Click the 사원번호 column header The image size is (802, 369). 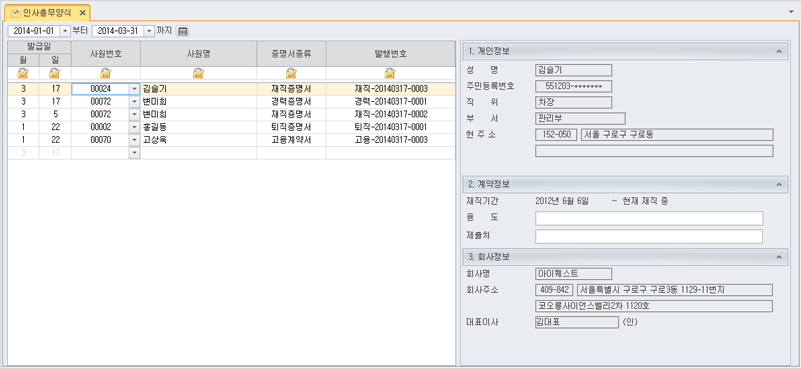106,54
